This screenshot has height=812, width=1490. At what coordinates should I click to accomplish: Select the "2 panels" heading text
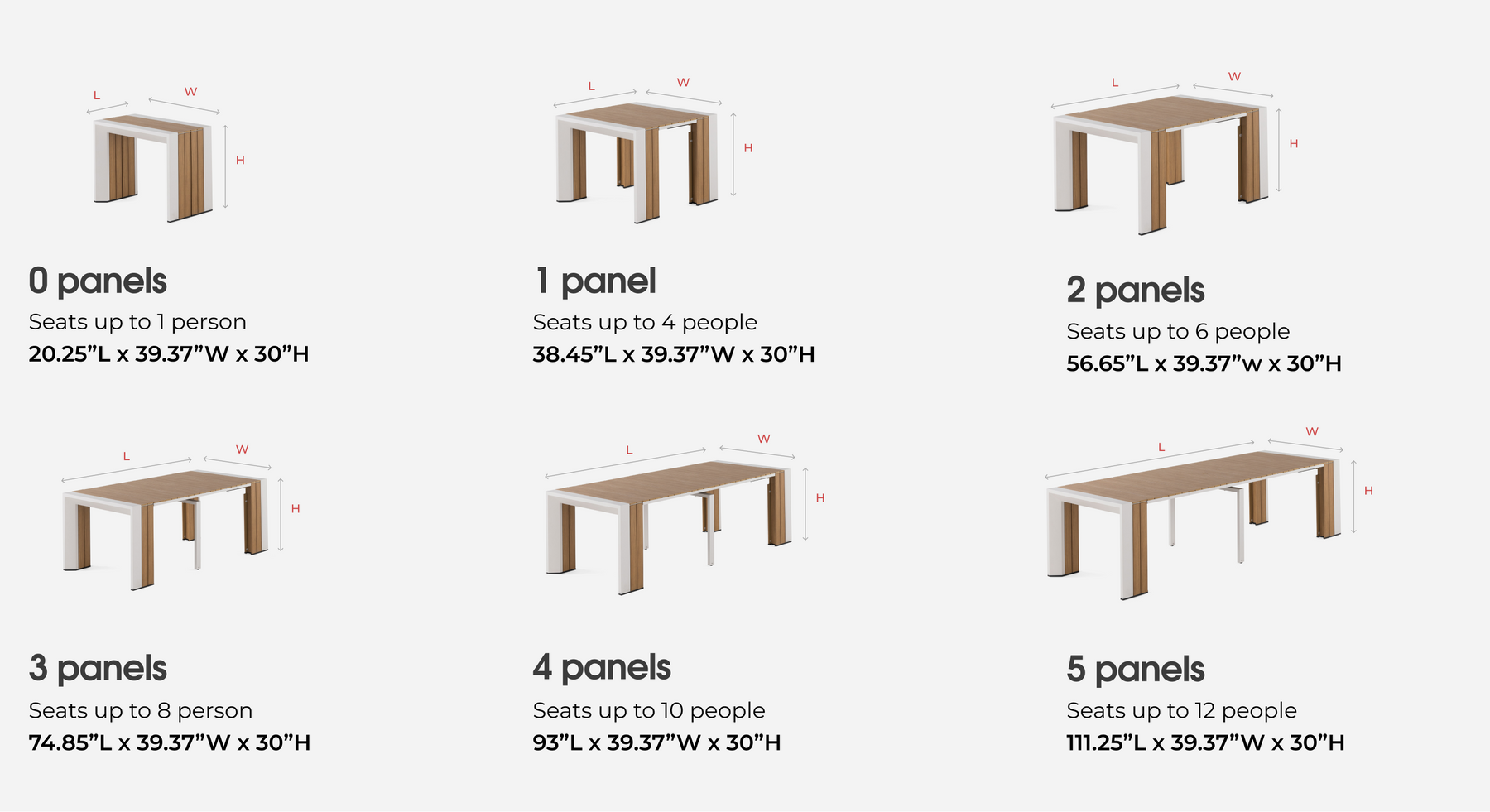point(1135,291)
